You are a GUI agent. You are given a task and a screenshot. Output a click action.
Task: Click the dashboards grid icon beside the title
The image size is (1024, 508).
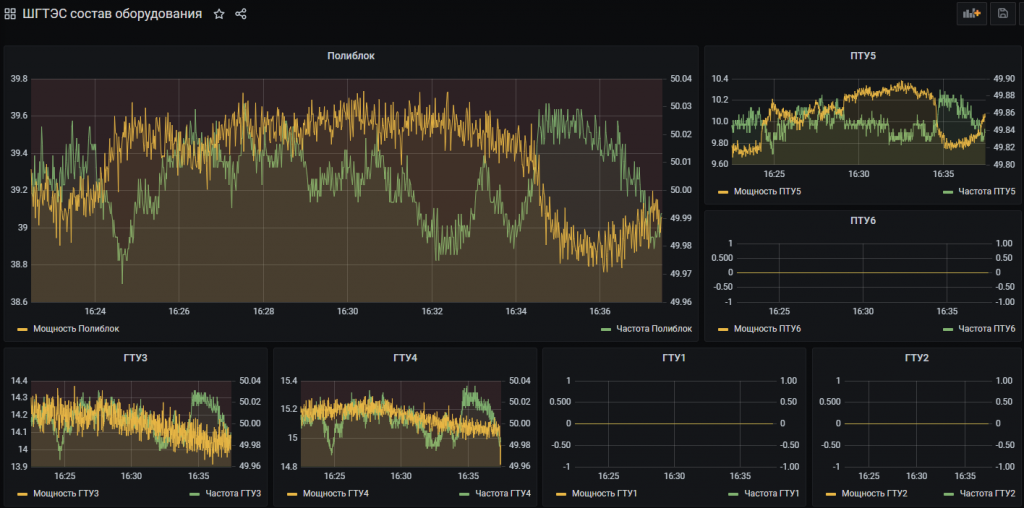pyautogui.click(x=10, y=14)
